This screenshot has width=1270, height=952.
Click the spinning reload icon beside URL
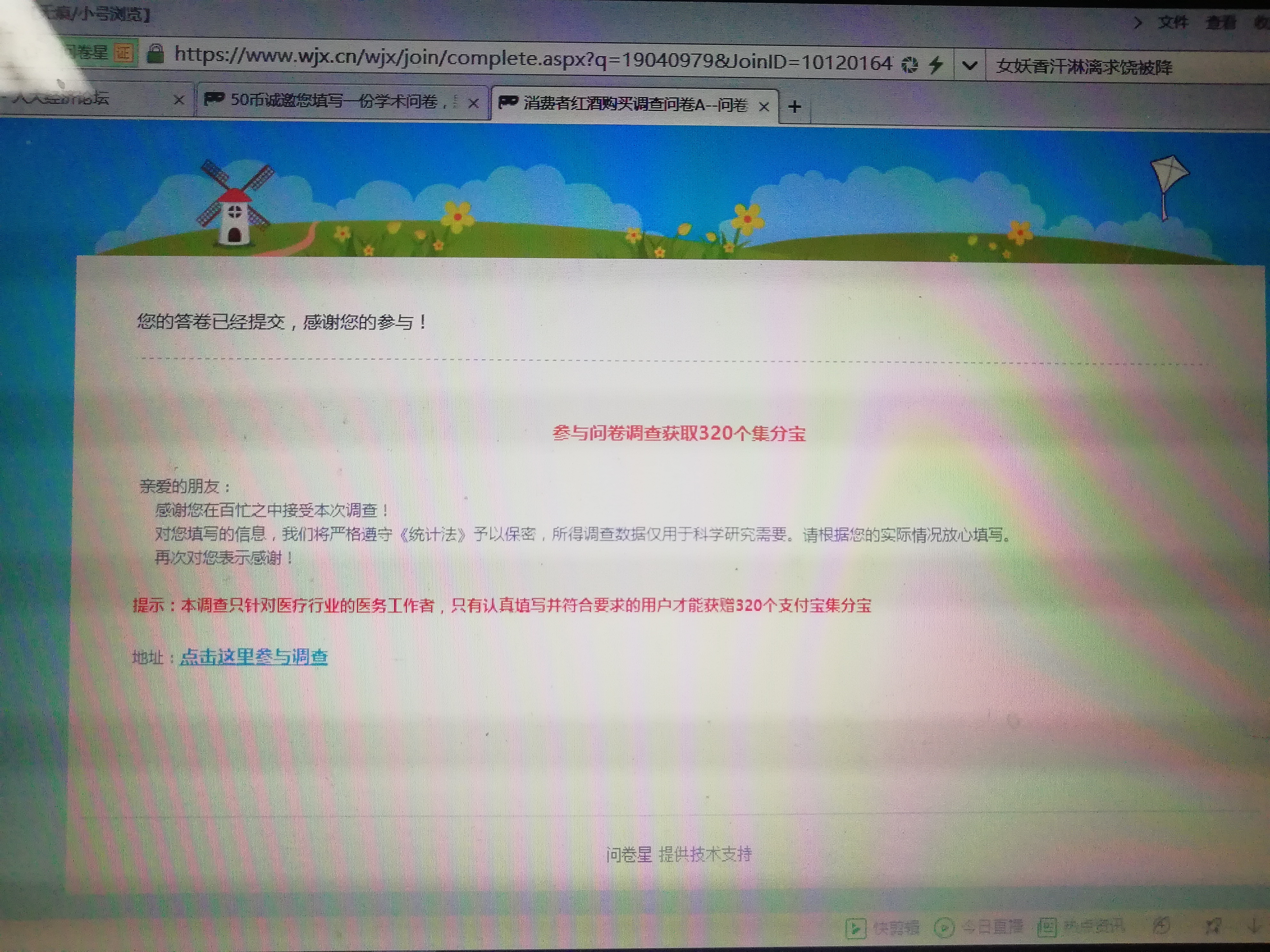click(x=909, y=64)
